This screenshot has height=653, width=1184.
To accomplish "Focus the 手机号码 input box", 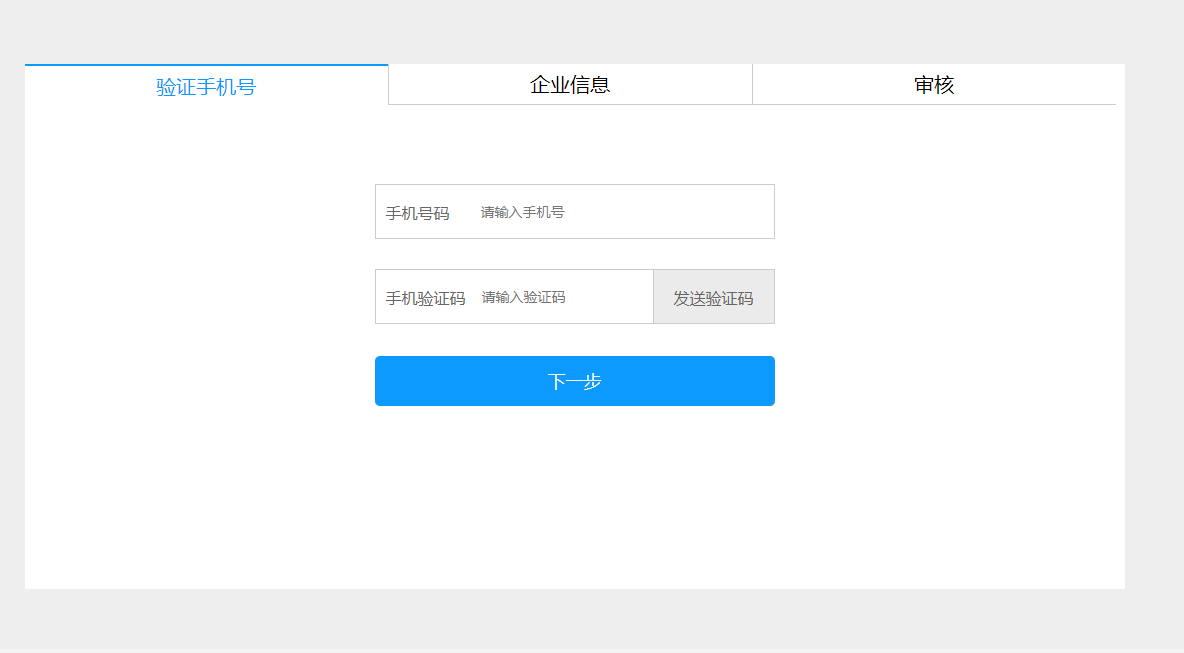I will pyautogui.click(x=620, y=212).
